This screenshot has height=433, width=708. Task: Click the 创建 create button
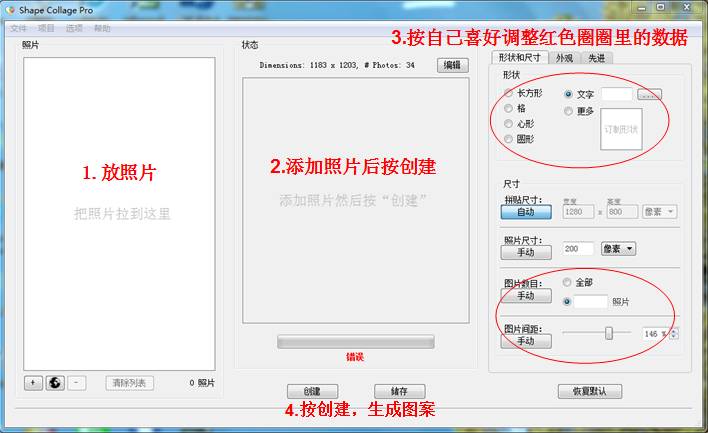tap(312, 391)
